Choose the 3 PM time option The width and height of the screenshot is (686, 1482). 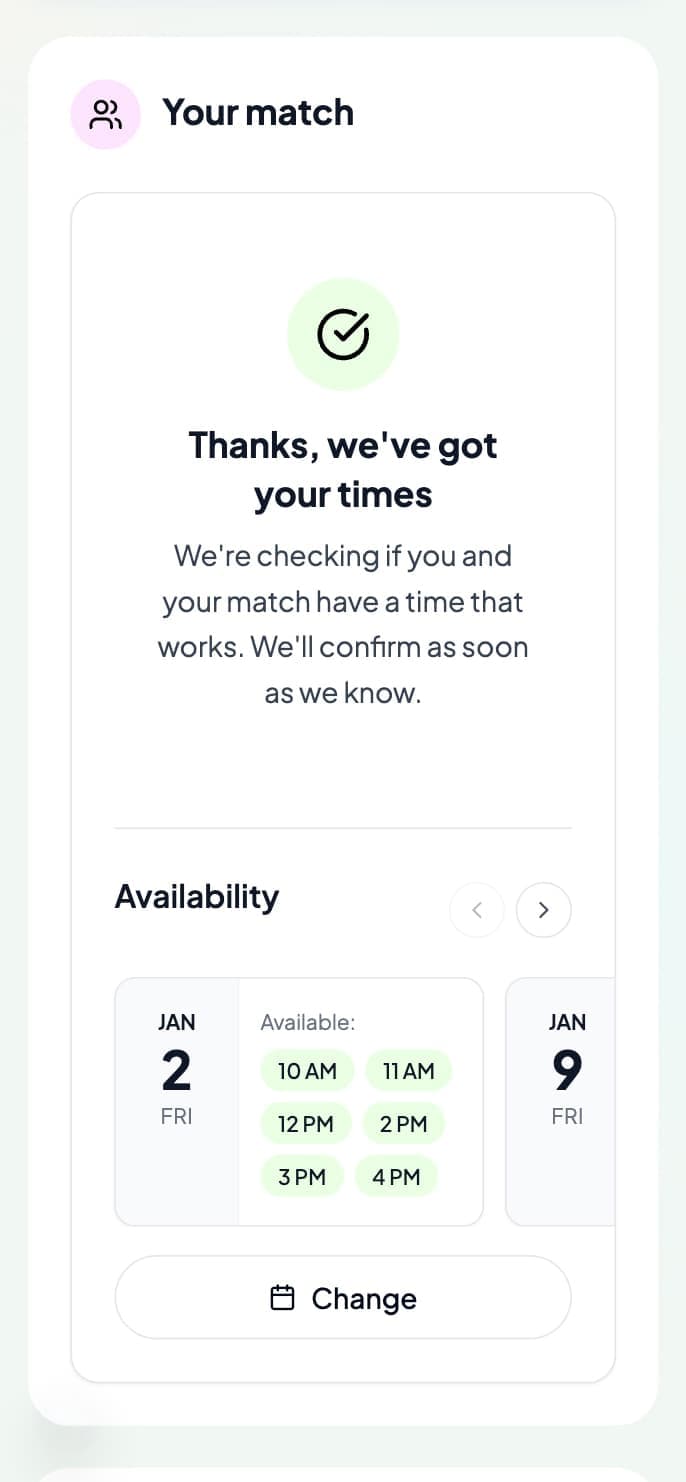(x=302, y=1176)
